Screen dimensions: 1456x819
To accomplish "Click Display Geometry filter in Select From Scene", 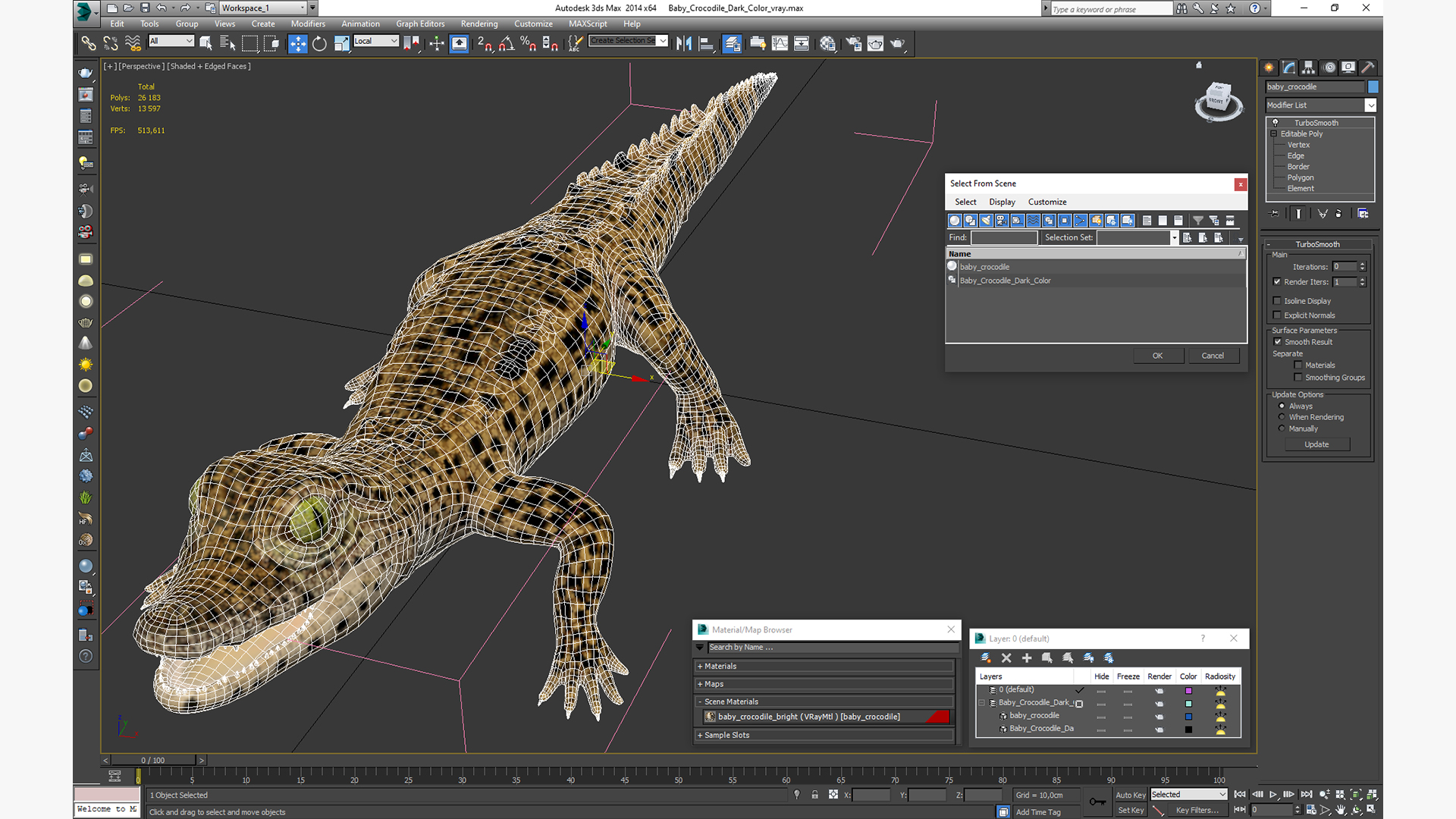I will [x=954, y=221].
